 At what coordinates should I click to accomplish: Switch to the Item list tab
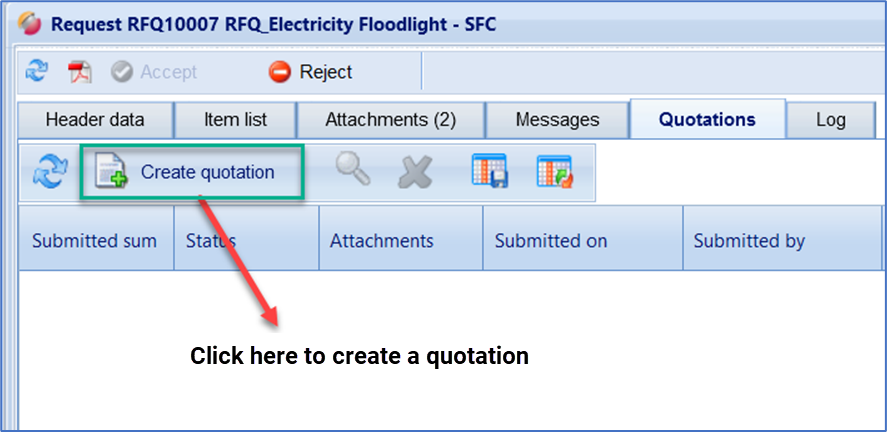[x=235, y=120]
